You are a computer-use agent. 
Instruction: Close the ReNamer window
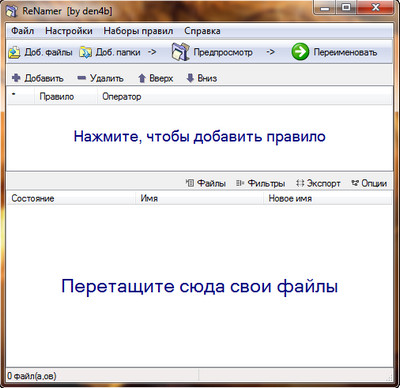(x=375, y=8)
